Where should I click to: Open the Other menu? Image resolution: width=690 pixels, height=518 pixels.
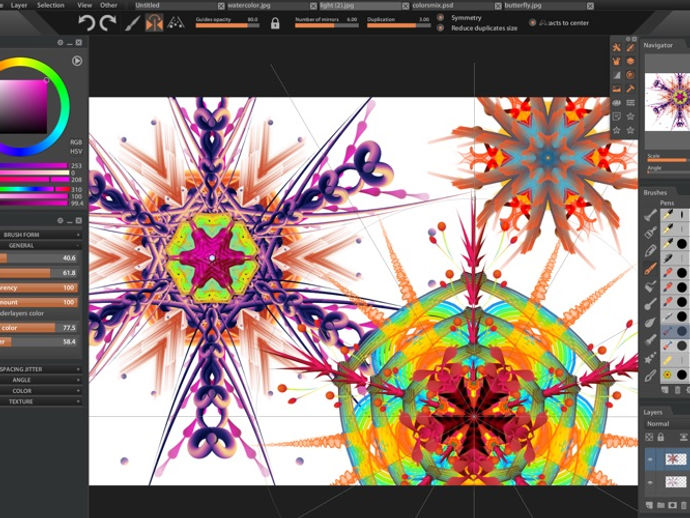[108, 5]
